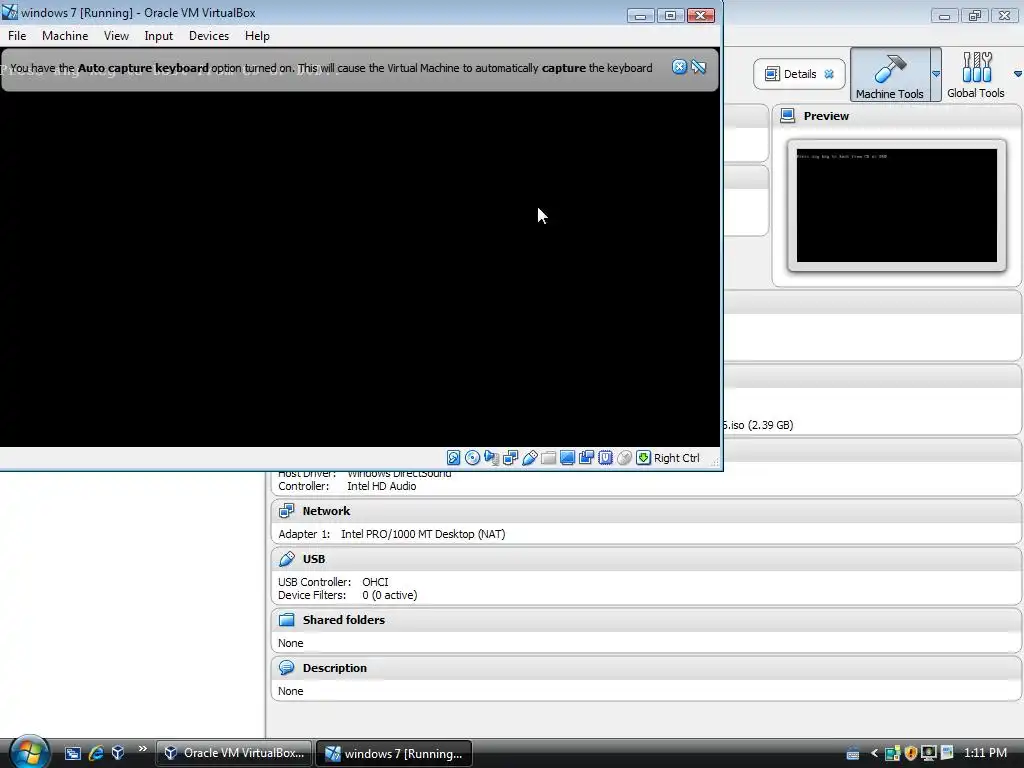Click the .iso (2.39 GB) storage text
1024x768 pixels.
[x=759, y=425]
